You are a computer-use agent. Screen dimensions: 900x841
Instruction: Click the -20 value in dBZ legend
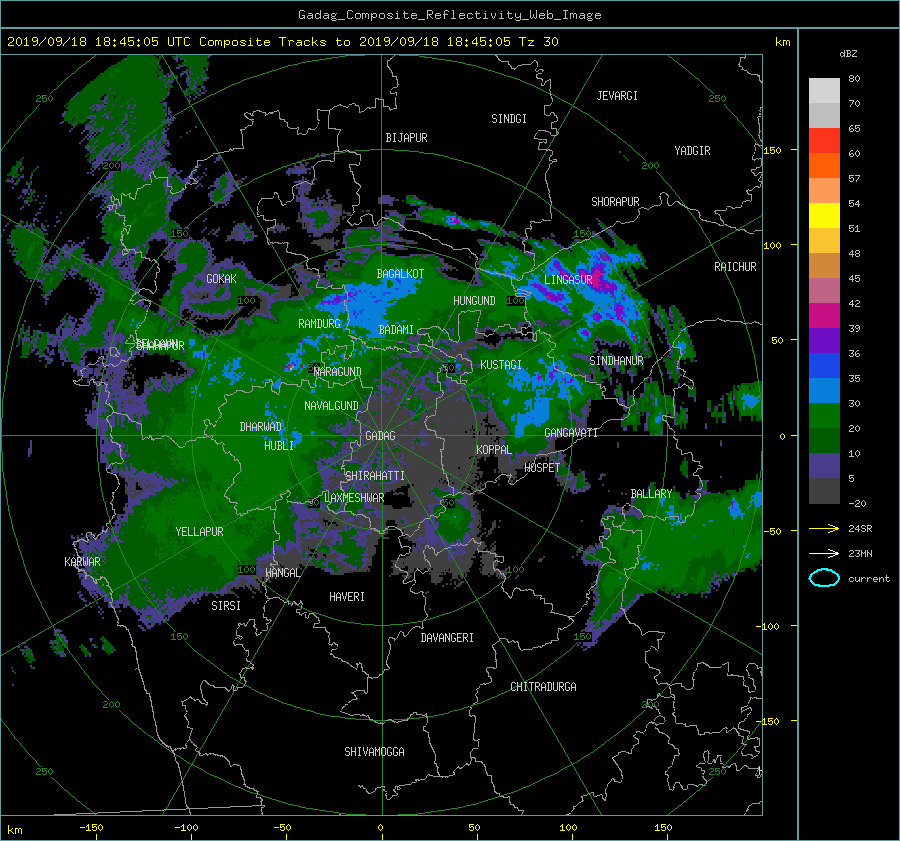coord(857,503)
